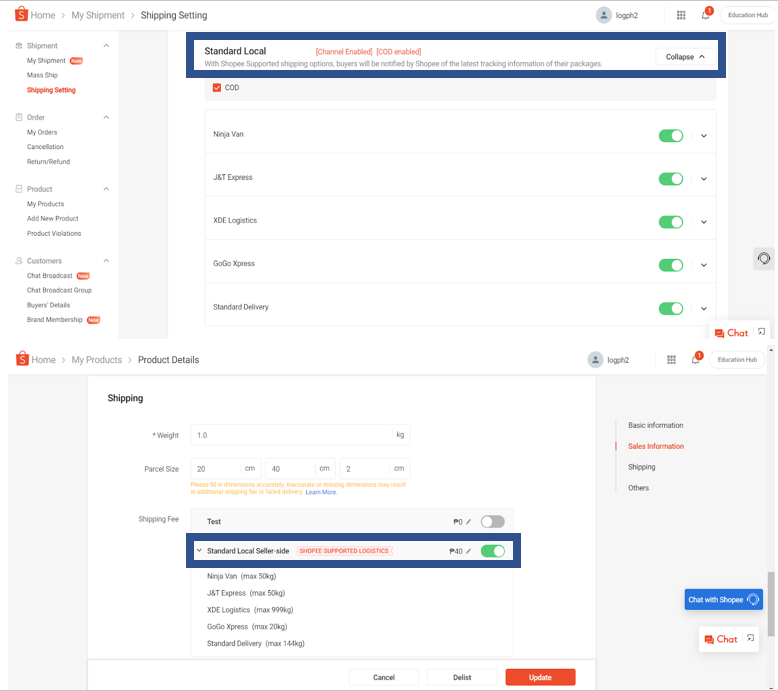This screenshot has width=778, height=691.
Task: Pop out the upper Chat window icon
Action: (x=761, y=332)
